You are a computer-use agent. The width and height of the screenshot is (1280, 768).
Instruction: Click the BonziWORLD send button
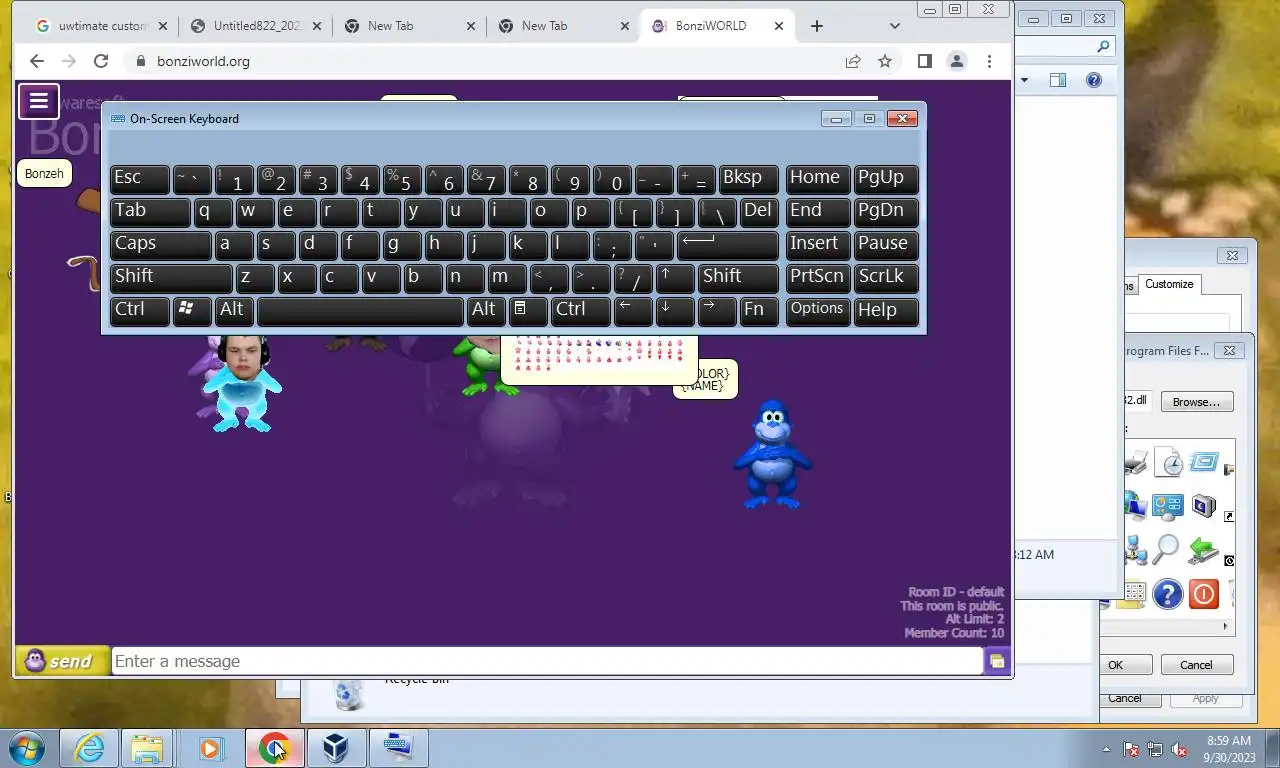(62, 661)
